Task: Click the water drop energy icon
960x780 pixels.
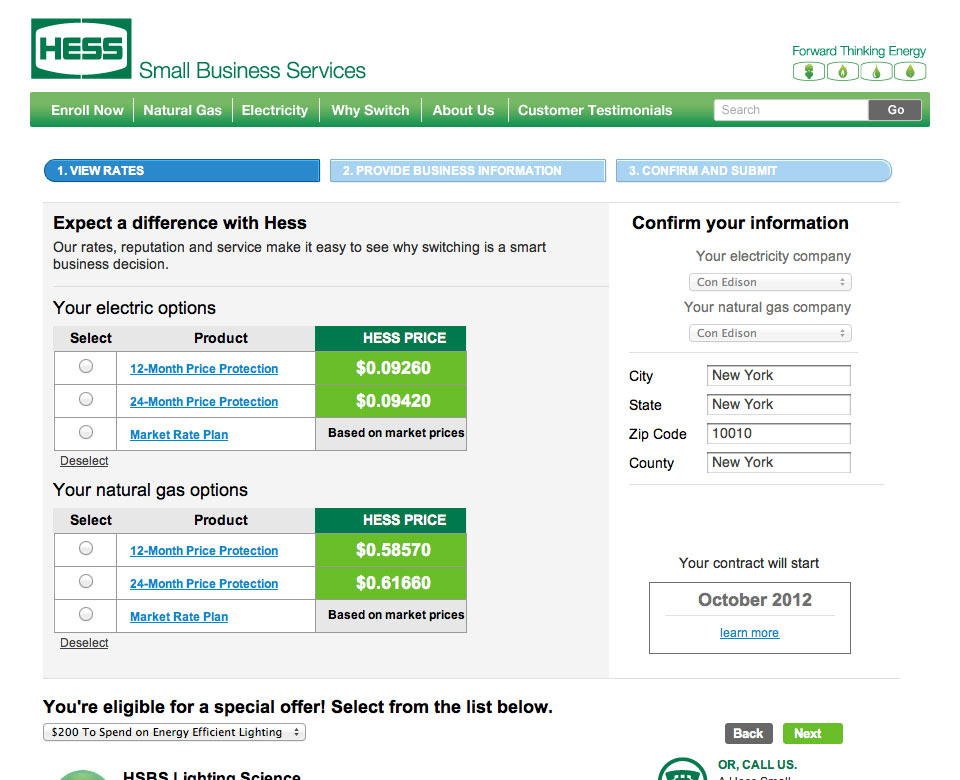Action: pyautogui.click(x=876, y=72)
